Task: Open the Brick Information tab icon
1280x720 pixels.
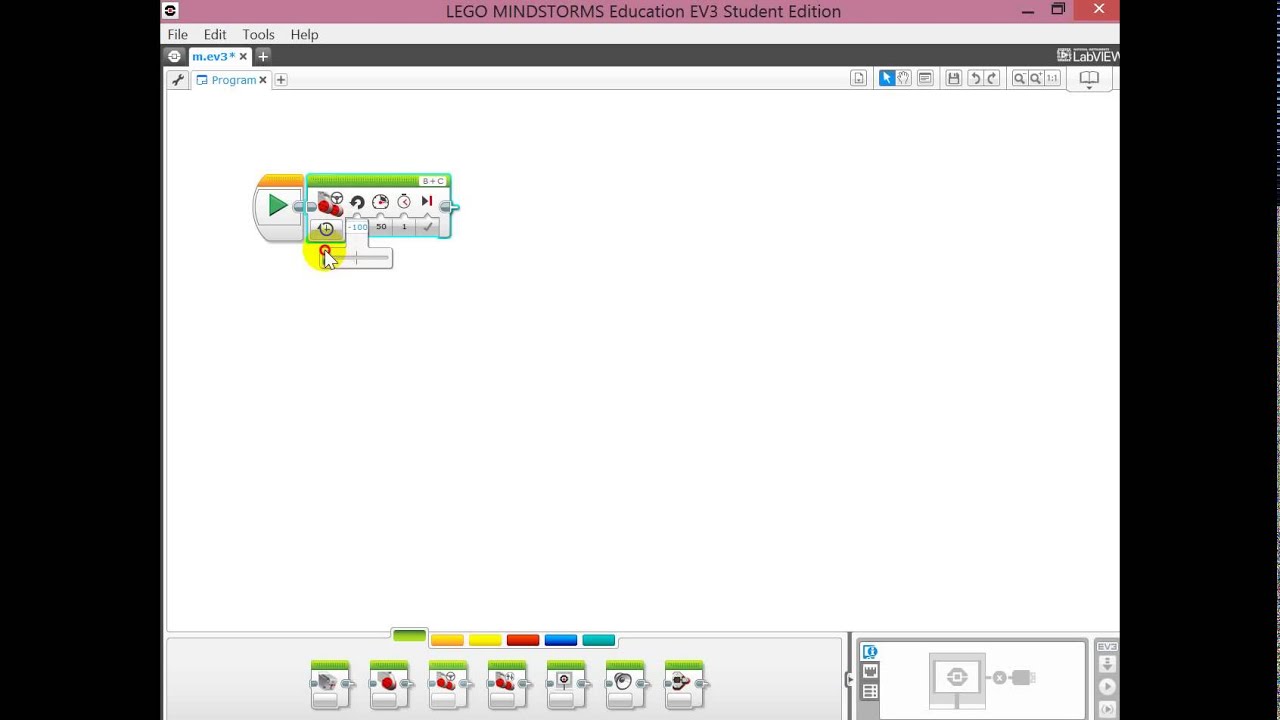Action: pos(870,652)
